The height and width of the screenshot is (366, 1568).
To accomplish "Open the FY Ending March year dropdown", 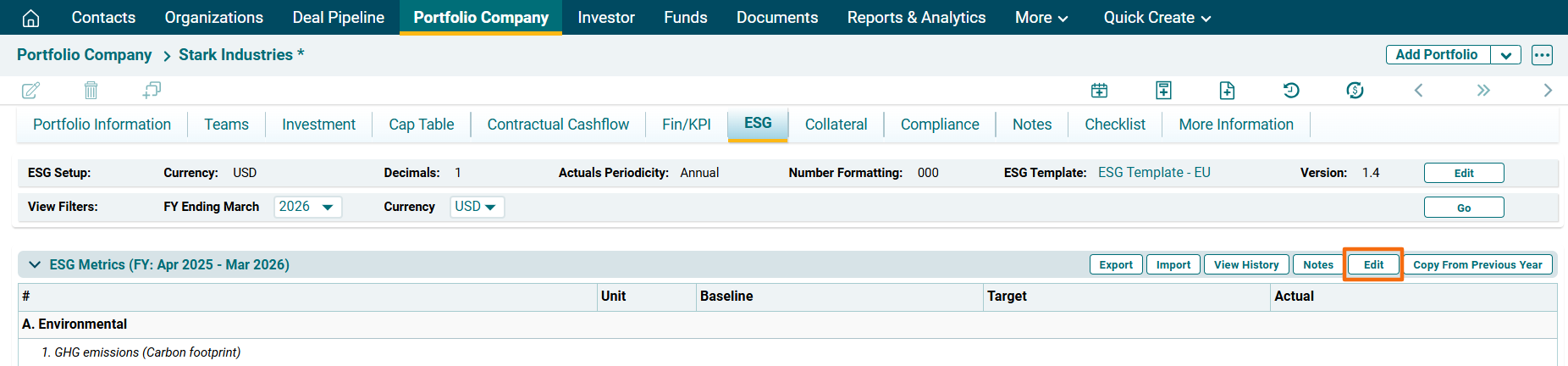I will click(x=307, y=207).
